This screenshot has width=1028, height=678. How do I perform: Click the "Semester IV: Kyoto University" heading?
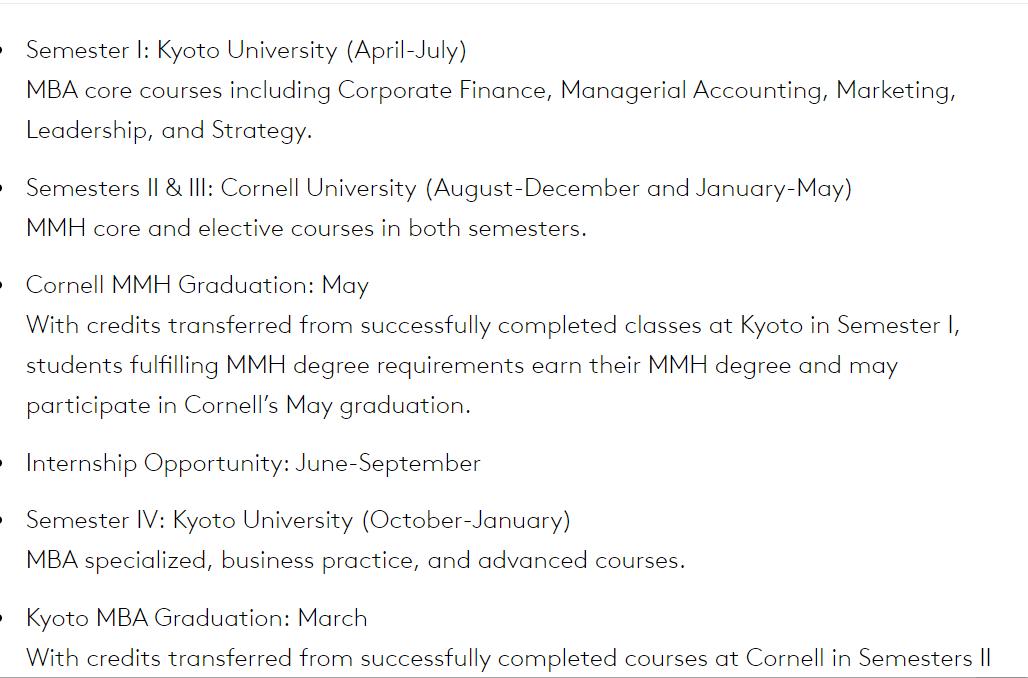(189, 520)
